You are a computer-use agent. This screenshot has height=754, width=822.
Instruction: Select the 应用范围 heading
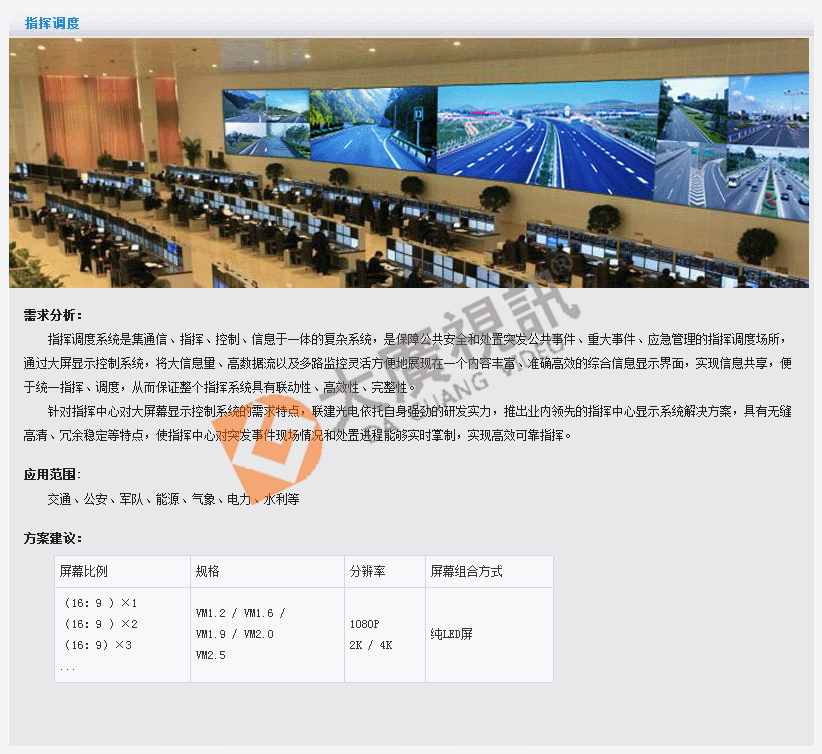tap(53, 474)
